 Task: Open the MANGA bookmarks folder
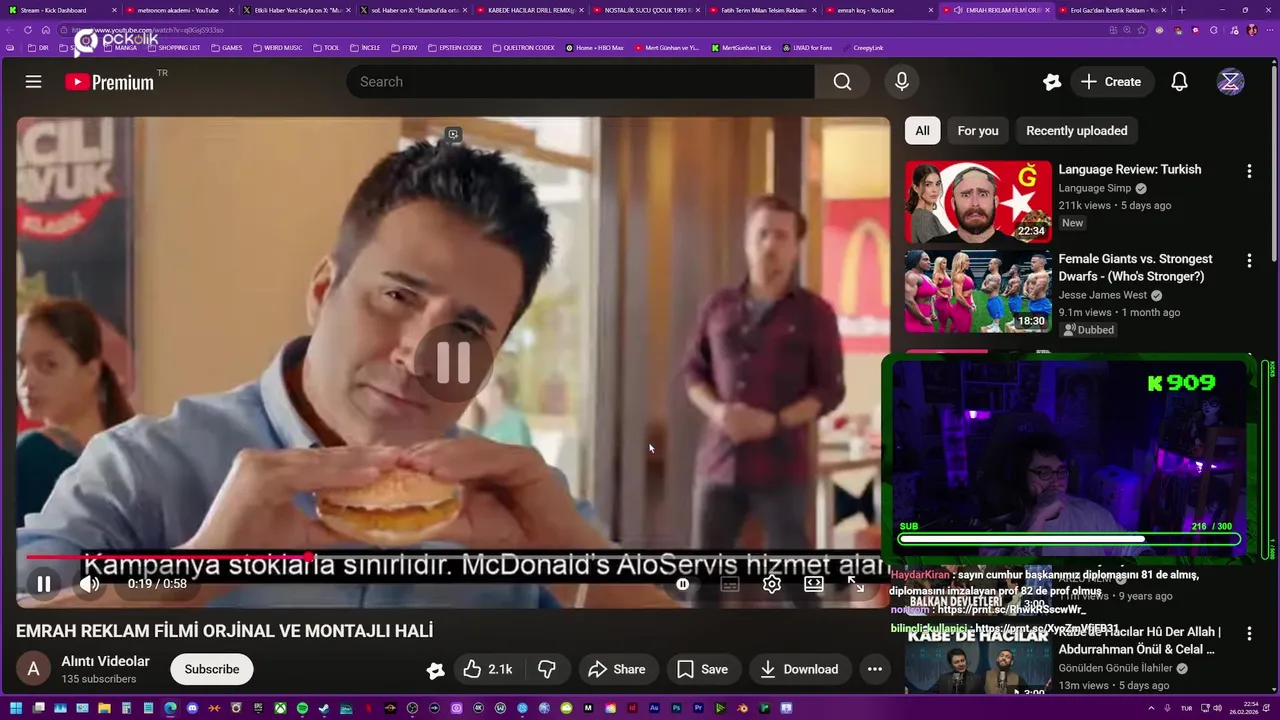[x=120, y=48]
